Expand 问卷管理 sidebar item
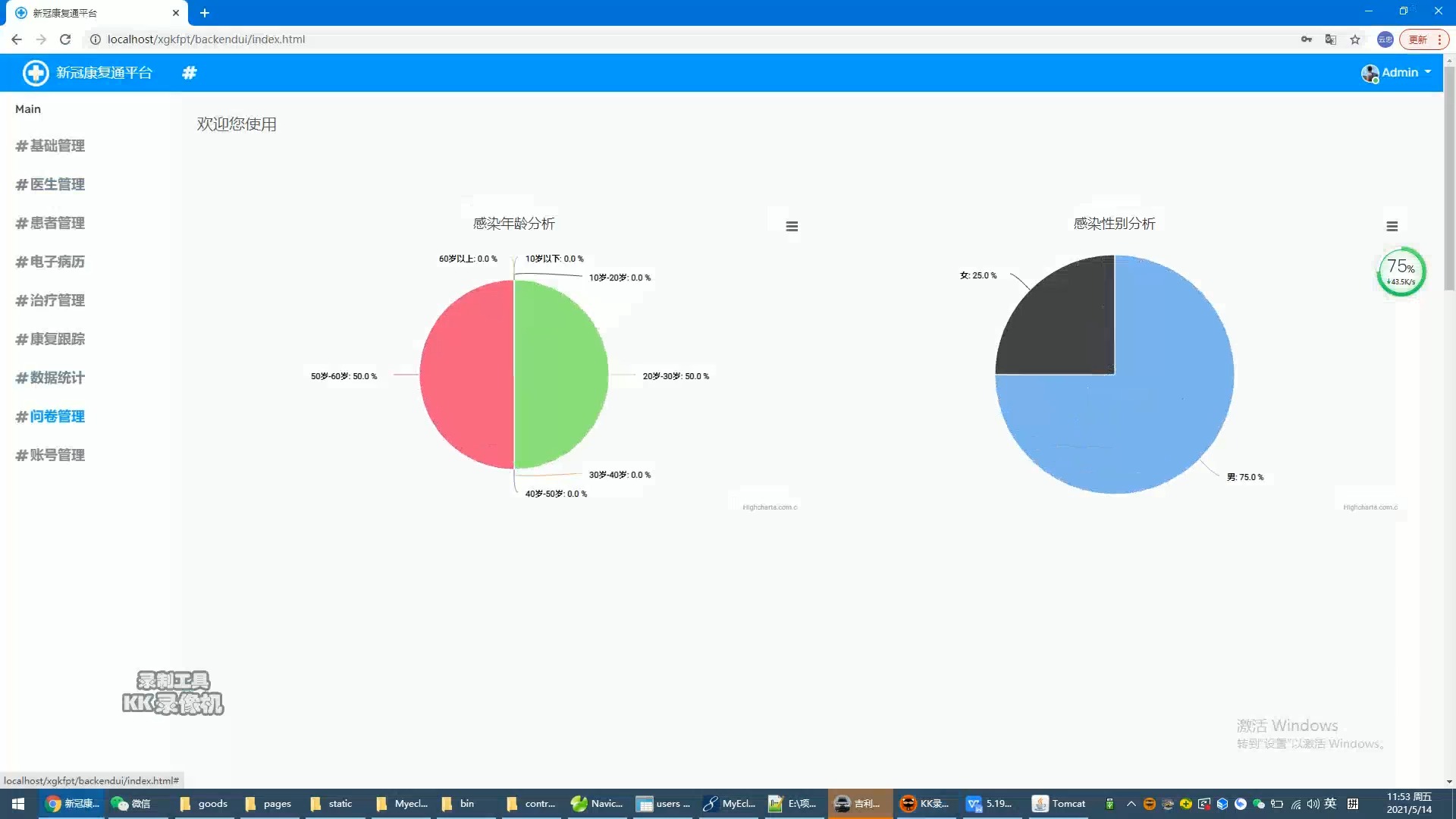This screenshot has width=1456, height=819. pyautogui.click(x=50, y=416)
